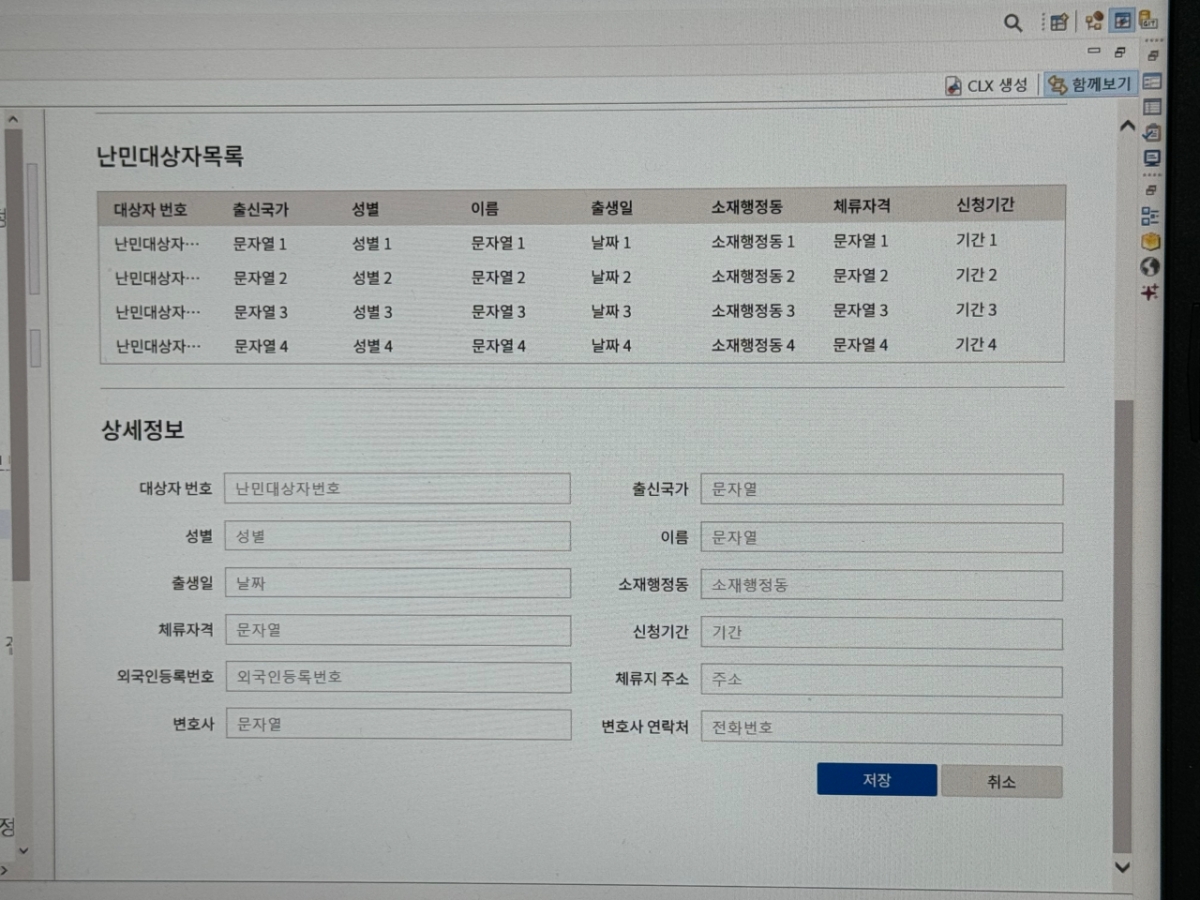Open the globe icon in the right sidebar

pyautogui.click(x=1149, y=267)
